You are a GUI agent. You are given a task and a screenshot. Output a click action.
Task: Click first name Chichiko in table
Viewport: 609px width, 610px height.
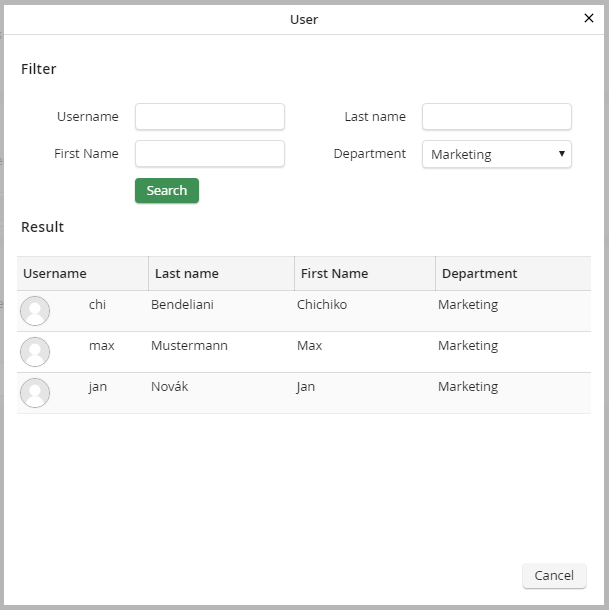click(x=322, y=305)
